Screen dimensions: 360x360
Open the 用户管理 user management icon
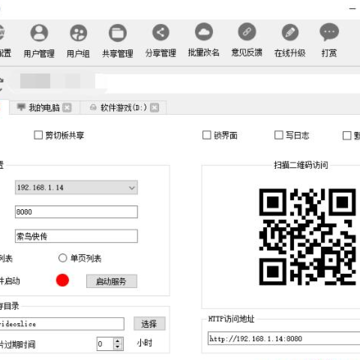pos(39,33)
